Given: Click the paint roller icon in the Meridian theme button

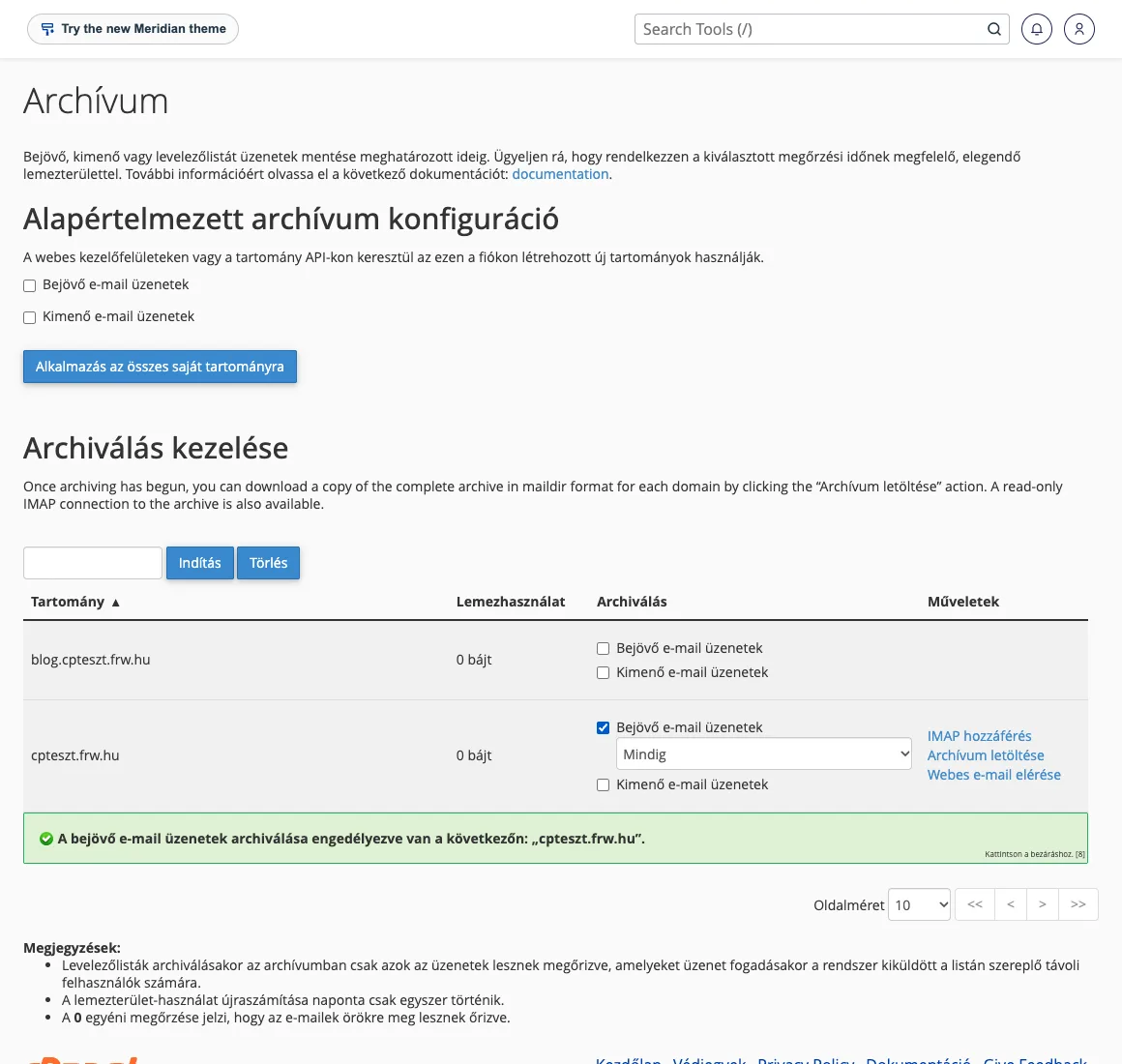Looking at the screenshot, I should click(x=47, y=29).
